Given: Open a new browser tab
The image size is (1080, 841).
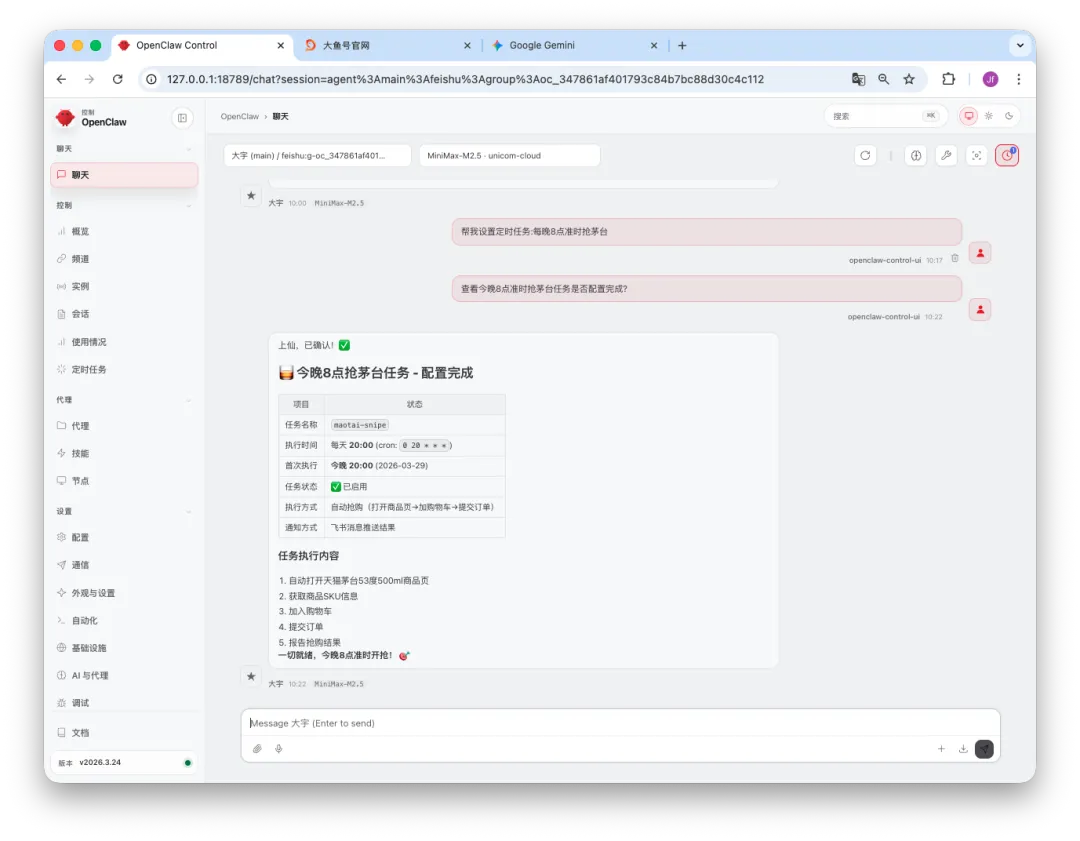Looking at the screenshot, I should coord(682,45).
